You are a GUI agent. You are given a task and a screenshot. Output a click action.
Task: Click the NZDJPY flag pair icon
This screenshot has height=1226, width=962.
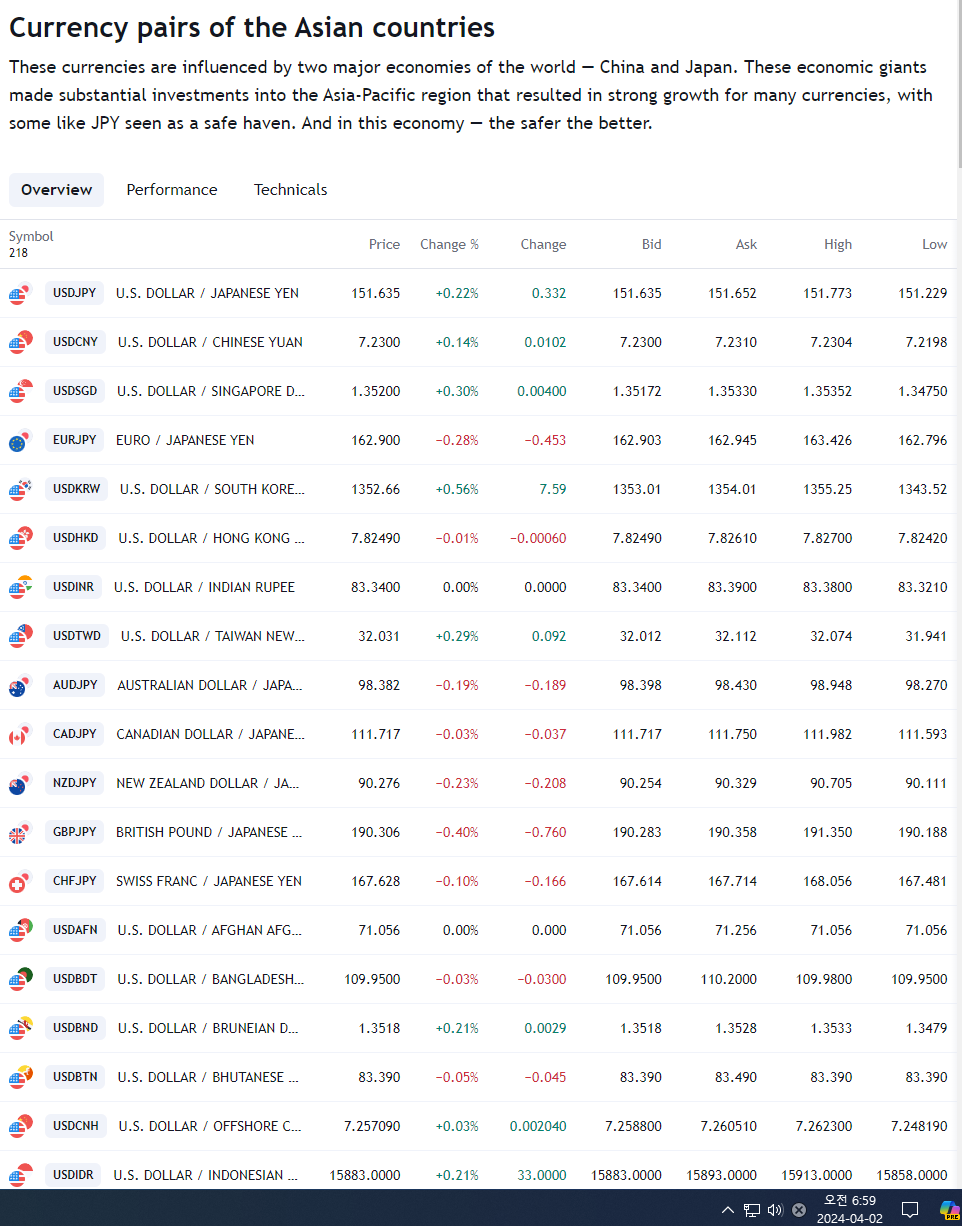coord(20,784)
